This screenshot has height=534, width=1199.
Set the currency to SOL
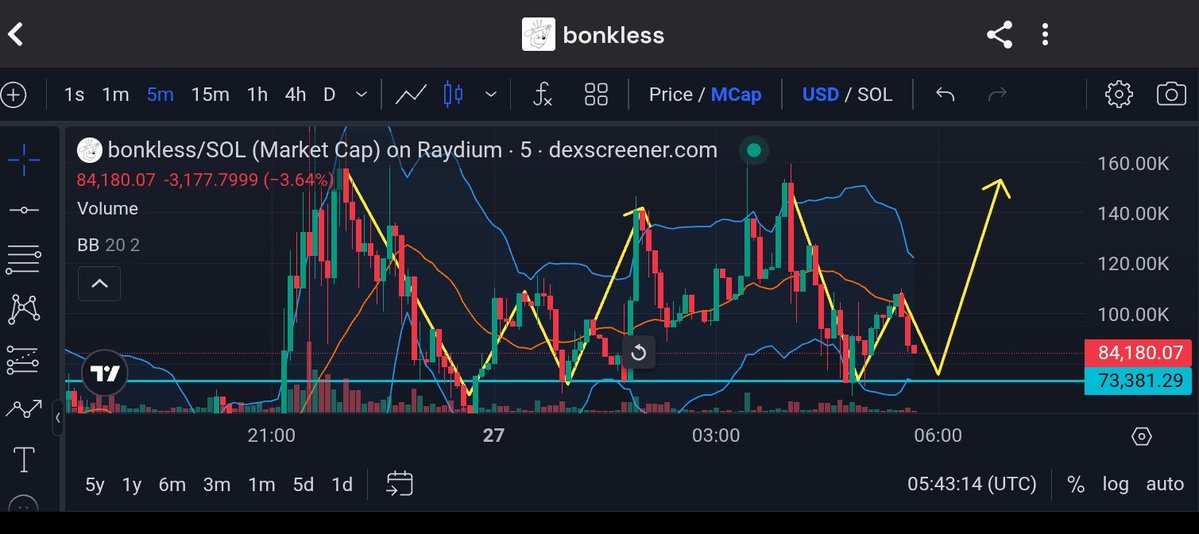(874, 95)
